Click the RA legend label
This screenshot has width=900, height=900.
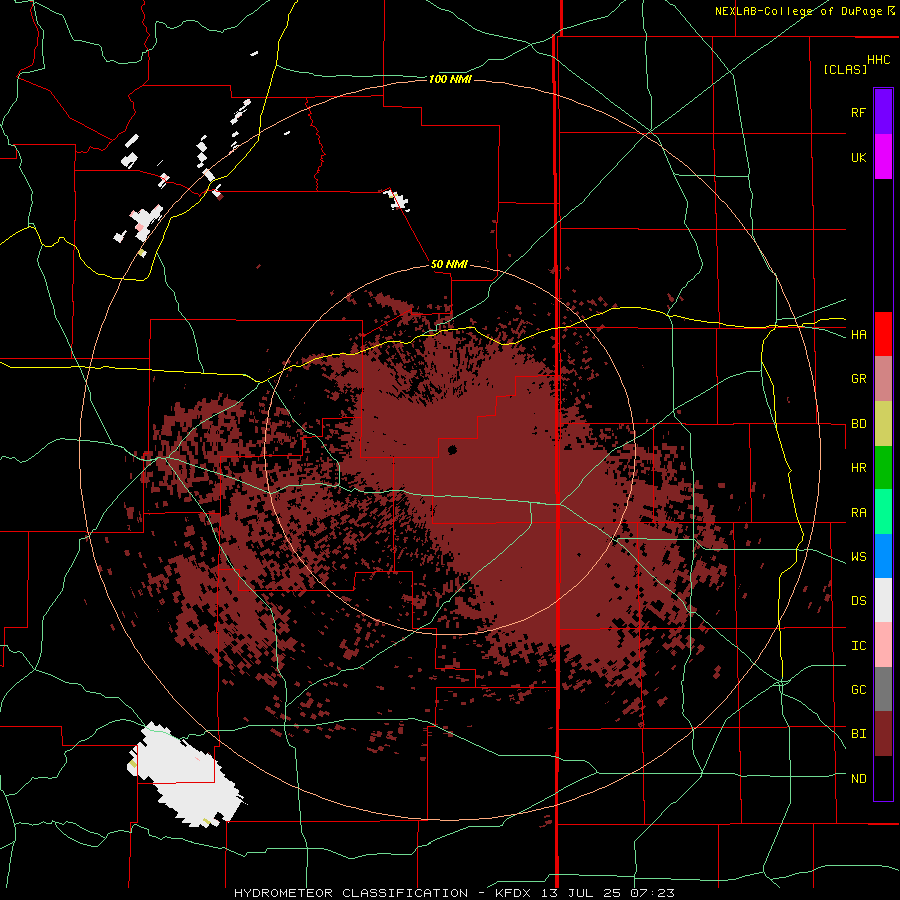tap(858, 512)
